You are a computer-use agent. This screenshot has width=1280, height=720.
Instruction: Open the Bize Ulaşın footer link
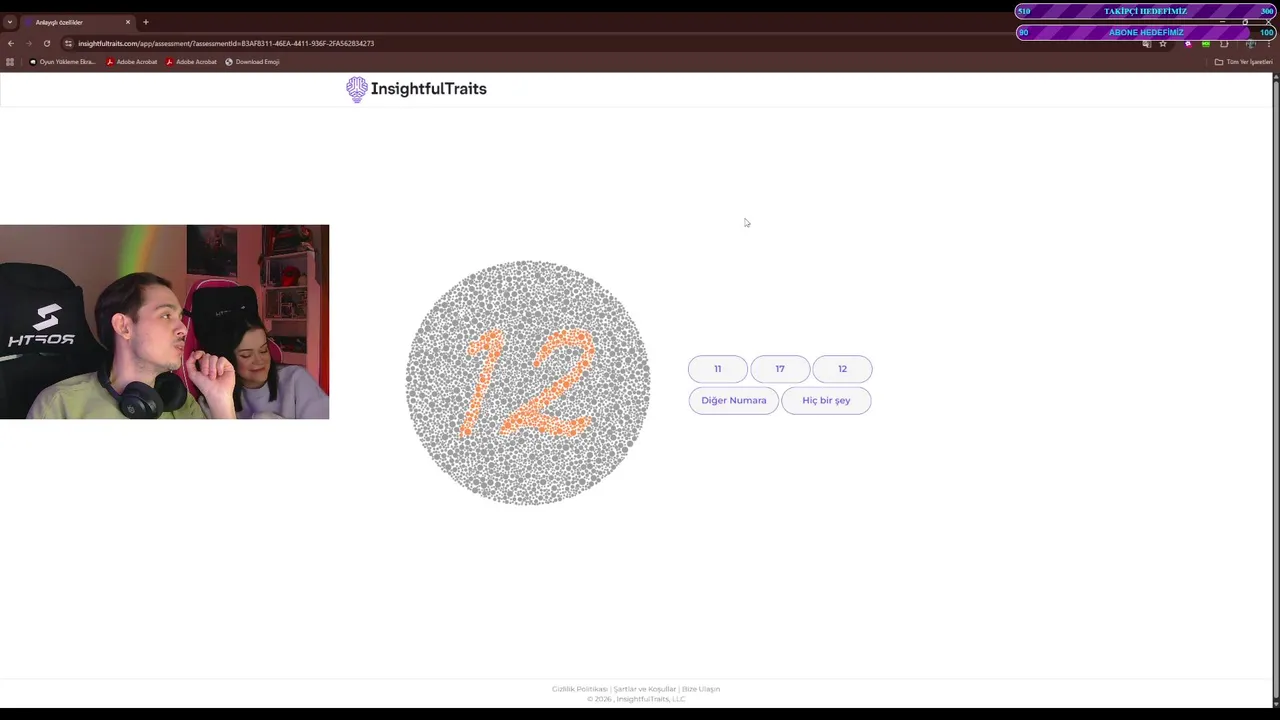(x=701, y=689)
